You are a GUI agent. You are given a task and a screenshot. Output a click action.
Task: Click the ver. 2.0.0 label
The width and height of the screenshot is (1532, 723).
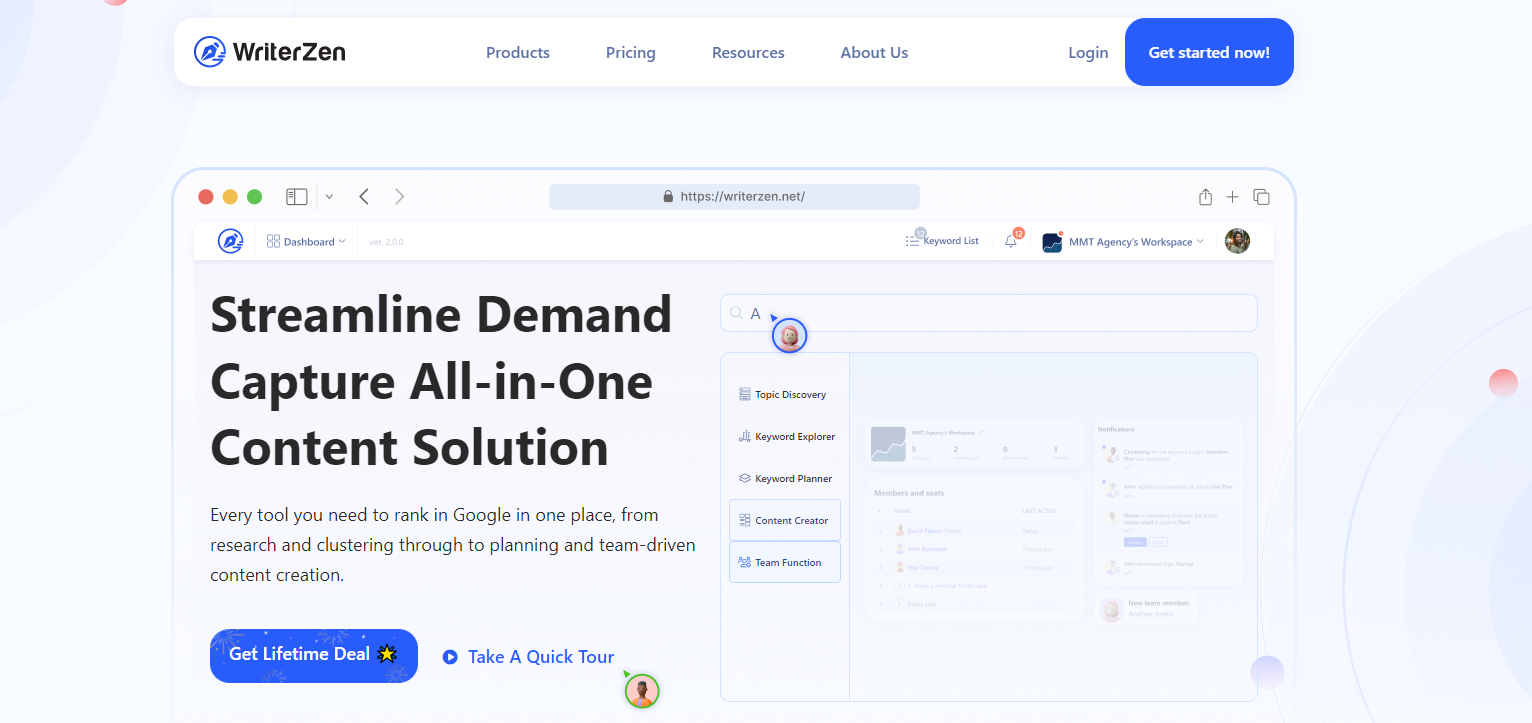386,242
